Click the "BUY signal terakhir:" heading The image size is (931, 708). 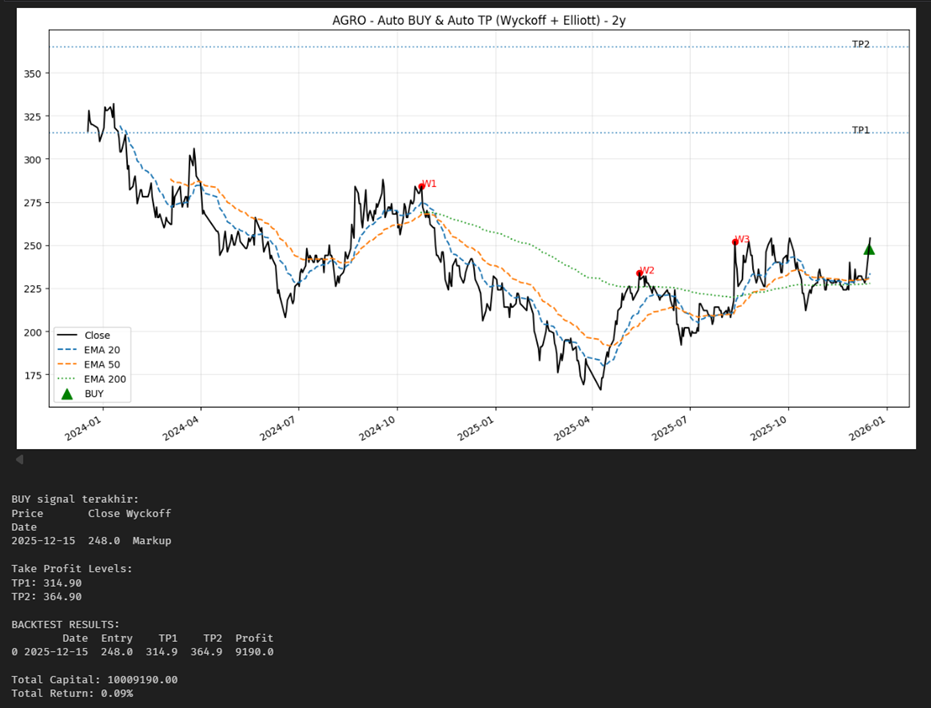coord(75,498)
